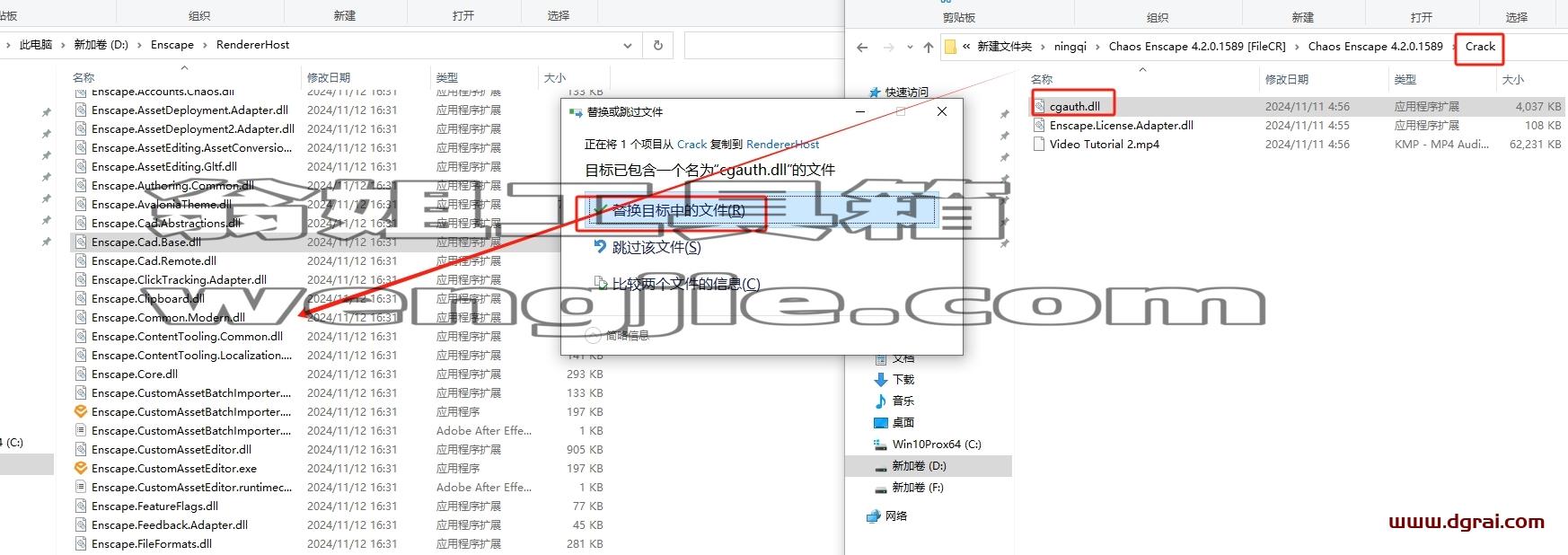Select 新加卷 (D:) in Crack window navigation pane

point(929,466)
